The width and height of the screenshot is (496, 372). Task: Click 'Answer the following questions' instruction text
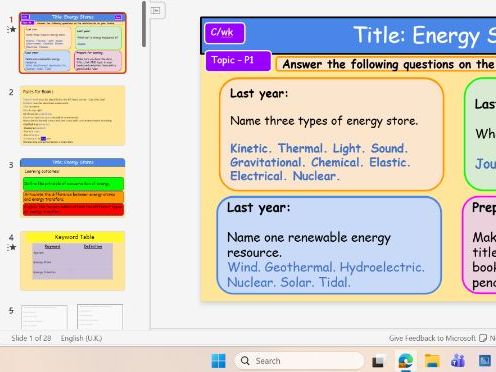click(388, 64)
